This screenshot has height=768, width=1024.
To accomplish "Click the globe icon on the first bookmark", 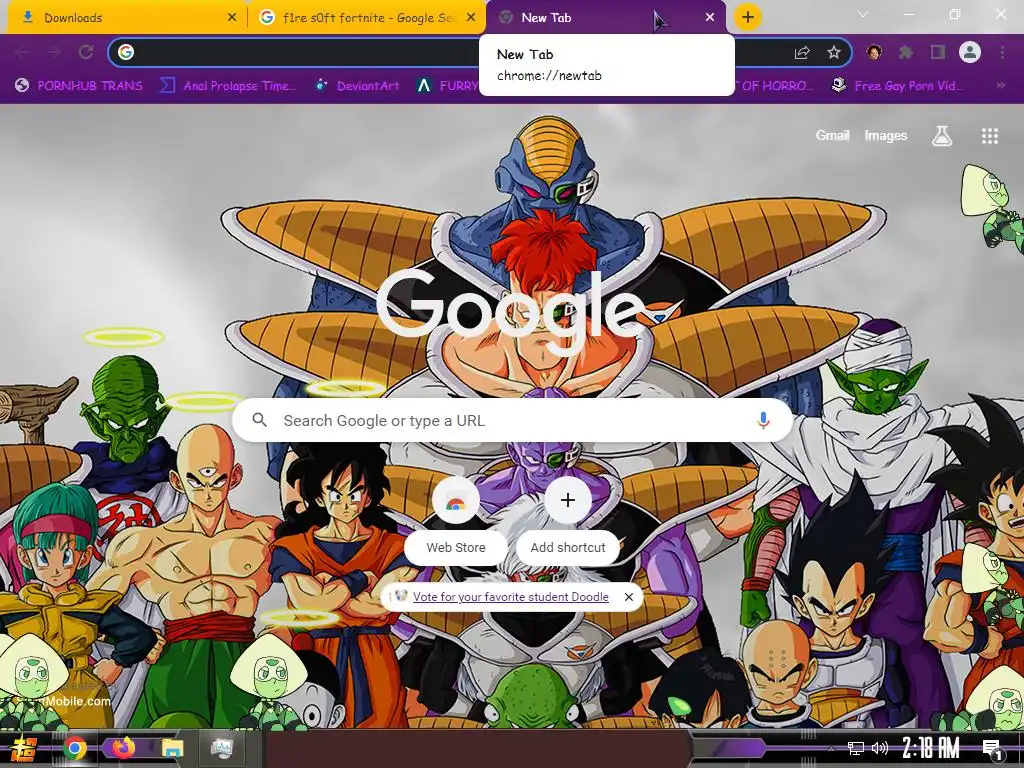I will point(22,86).
